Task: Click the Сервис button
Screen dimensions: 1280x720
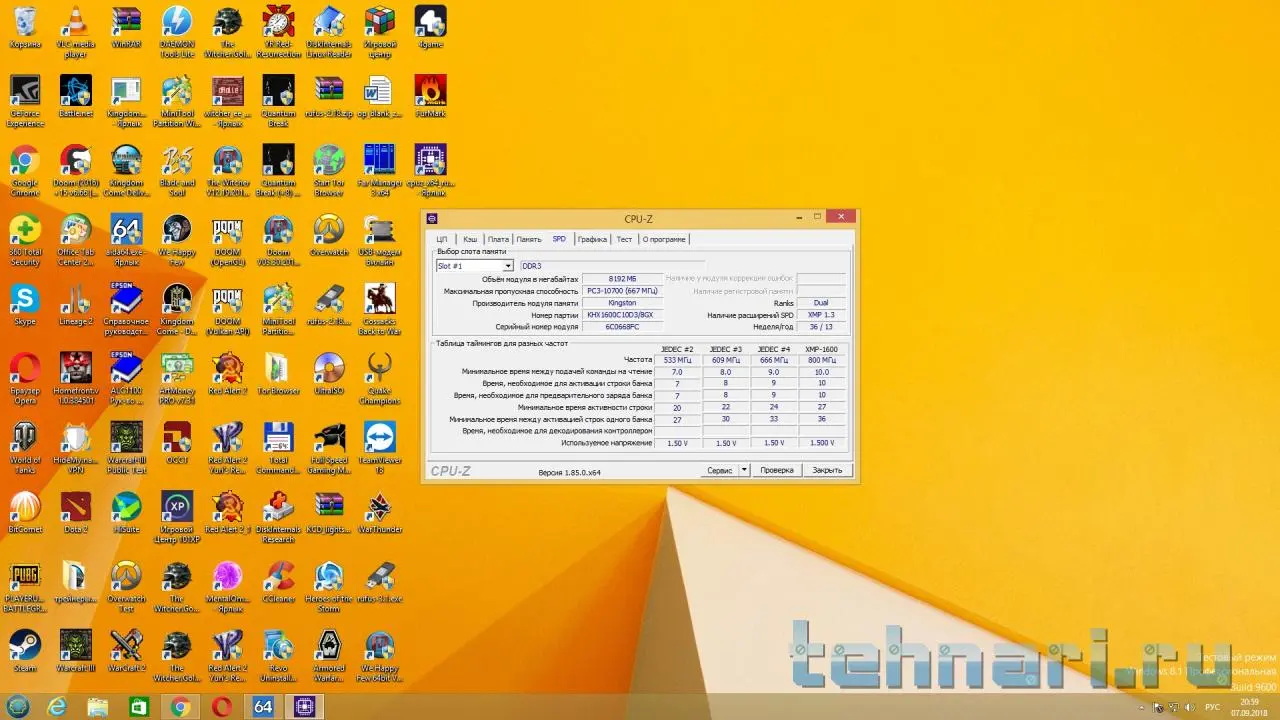Action: [x=719, y=470]
